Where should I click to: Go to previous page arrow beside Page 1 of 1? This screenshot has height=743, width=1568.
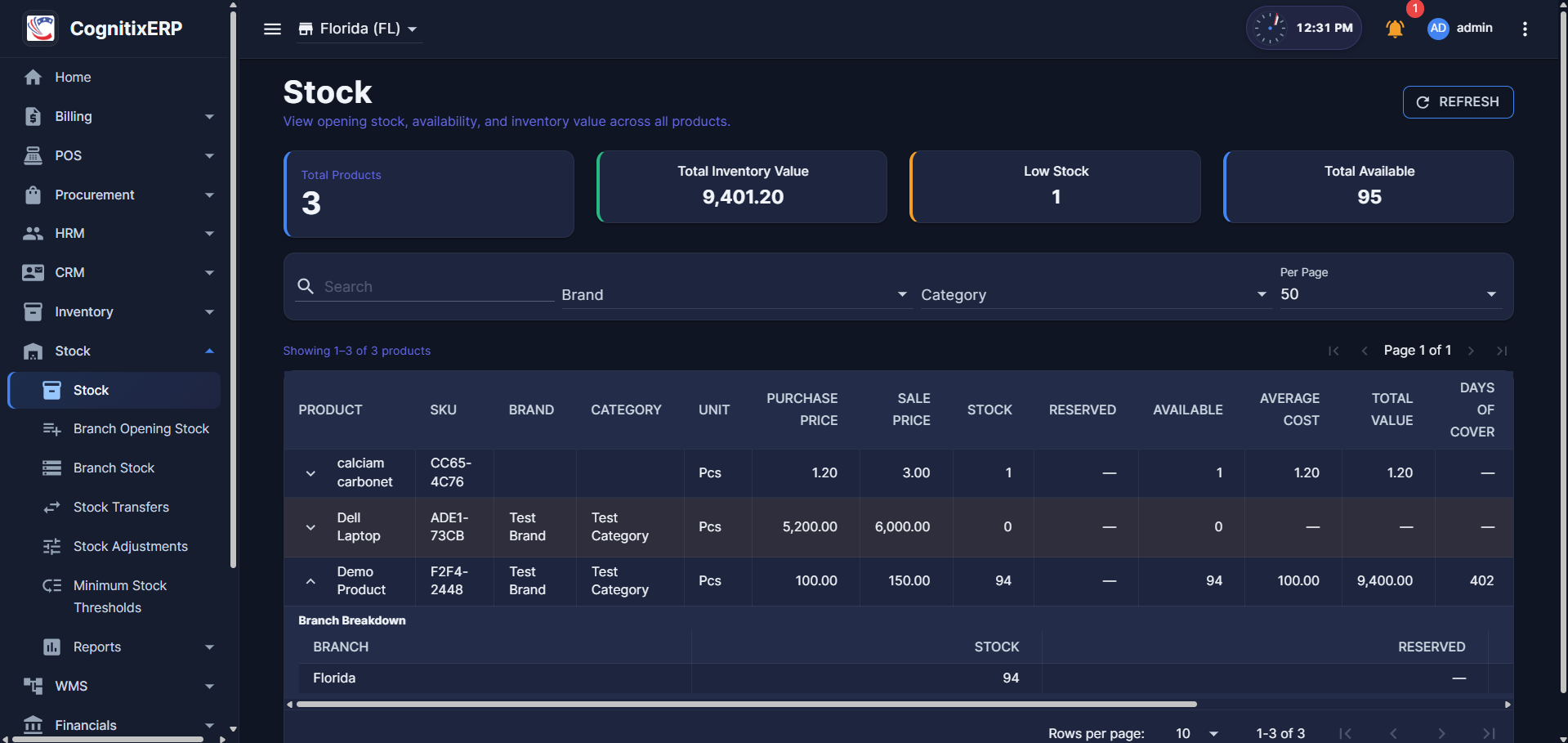tap(1364, 351)
